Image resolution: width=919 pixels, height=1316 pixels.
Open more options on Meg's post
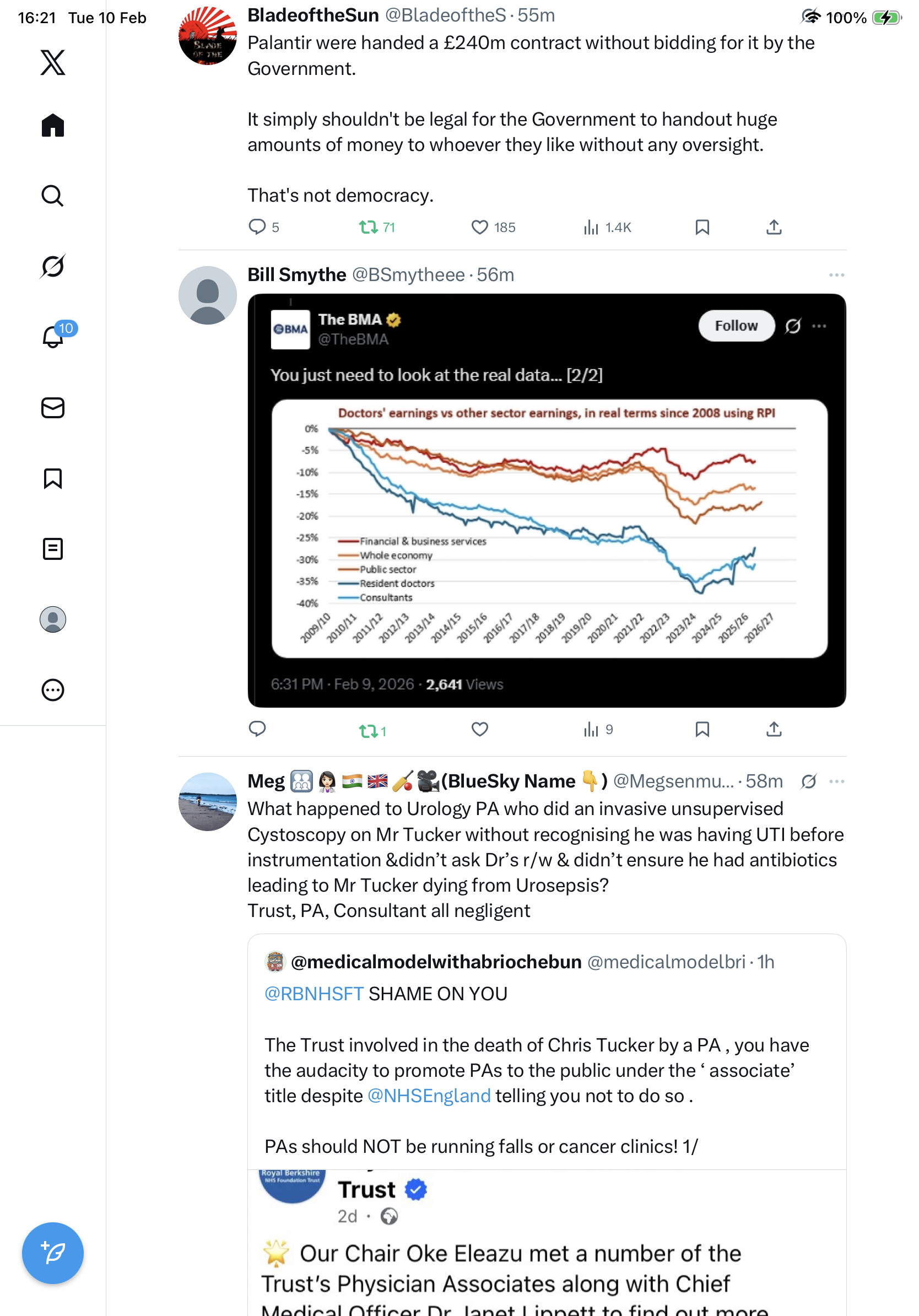[836, 781]
